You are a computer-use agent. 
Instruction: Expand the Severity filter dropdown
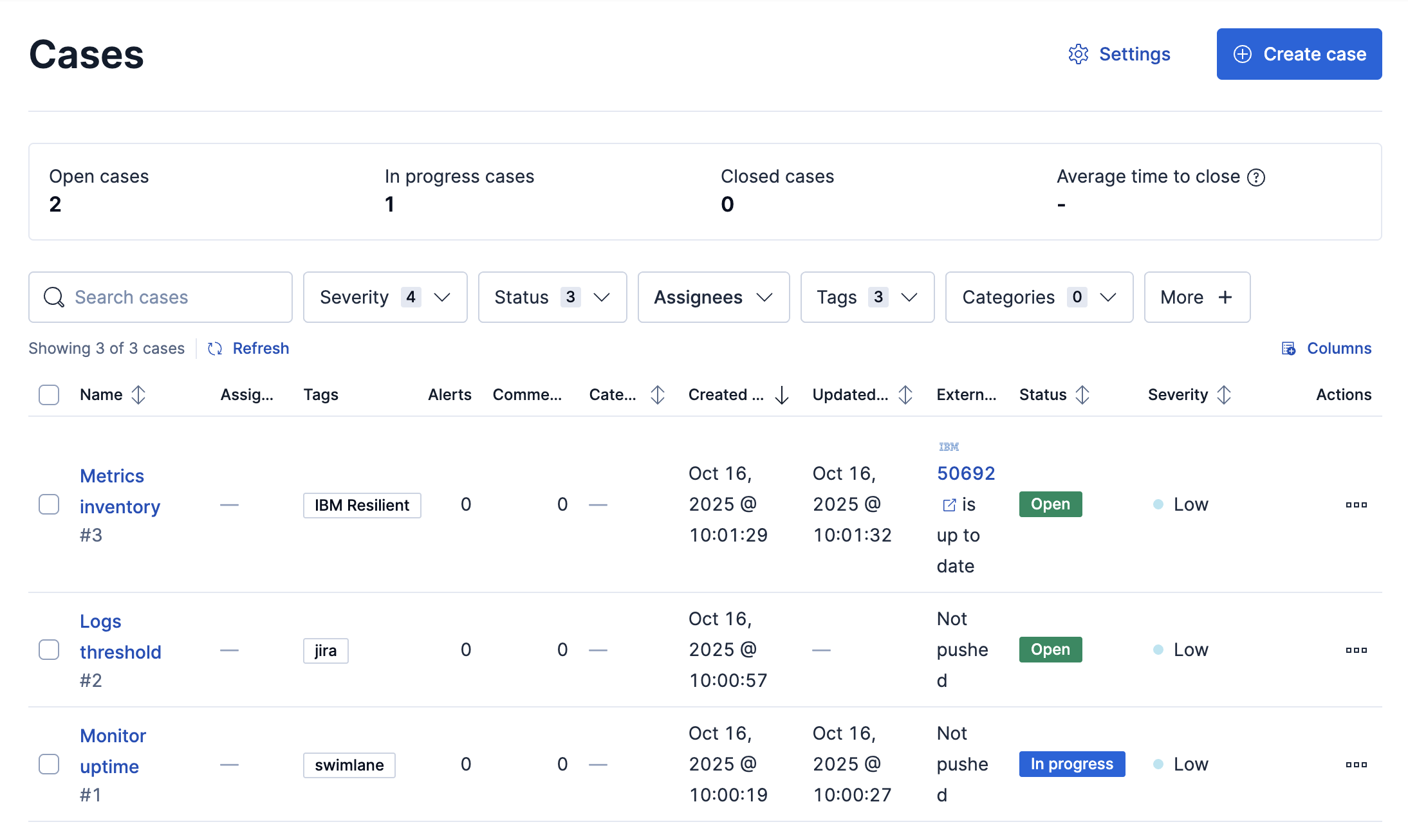coord(442,297)
